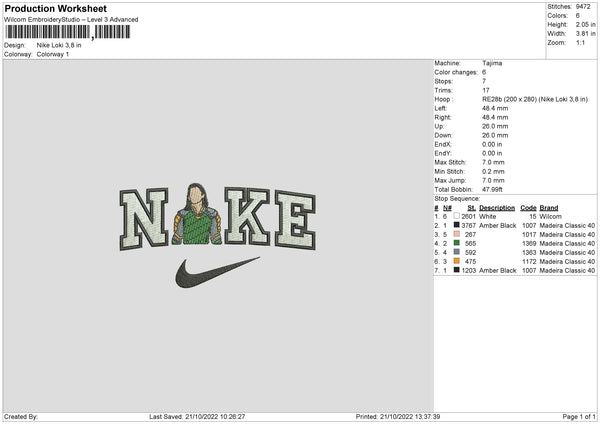The width and height of the screenshot is (600, 424).
Task: Select the Hoop value 'RE28b (200 x 280)'
Action: (x=509, y=99)
